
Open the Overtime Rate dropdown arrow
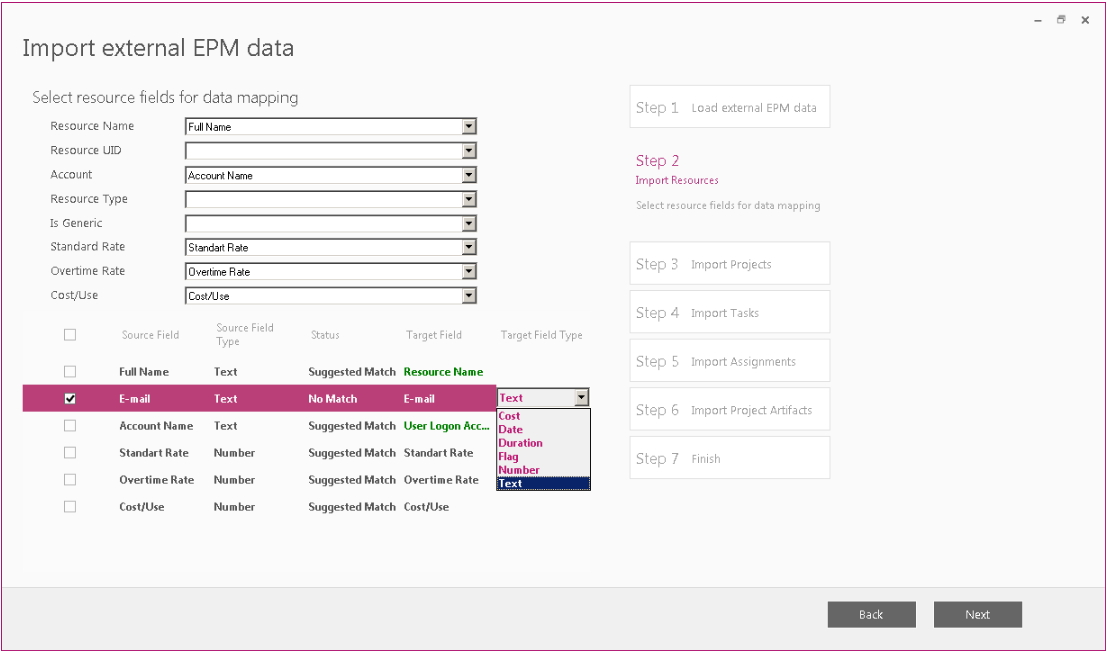click(469, 271)
